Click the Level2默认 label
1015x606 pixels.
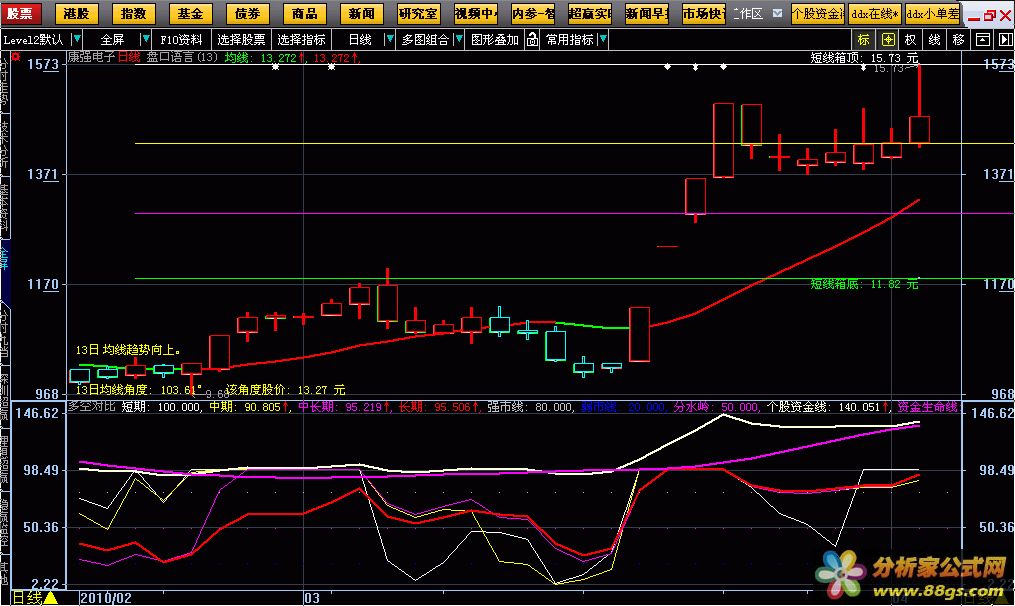pyautogui.click(x=34, y=39)
